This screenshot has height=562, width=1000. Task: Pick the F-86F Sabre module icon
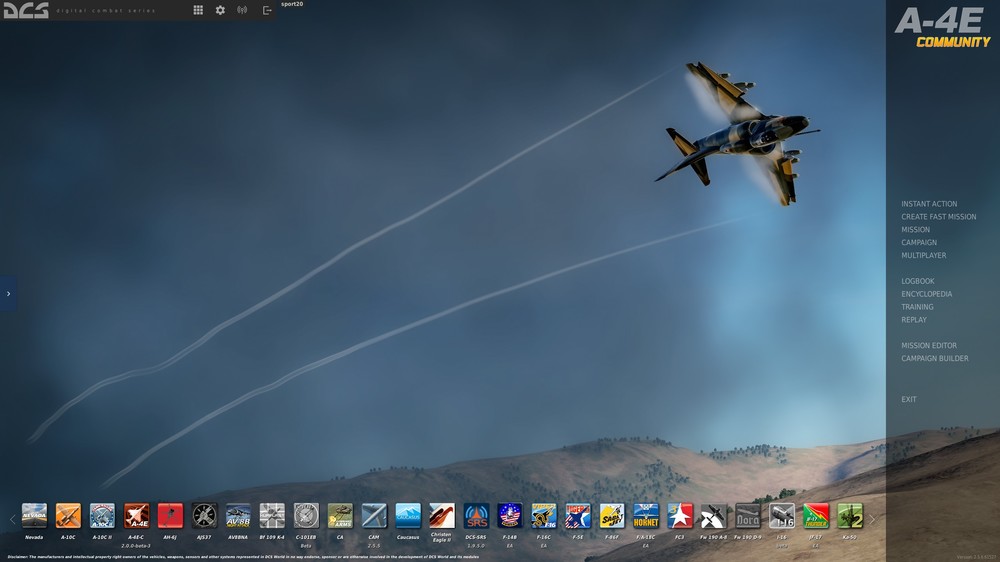pos(612,515)
